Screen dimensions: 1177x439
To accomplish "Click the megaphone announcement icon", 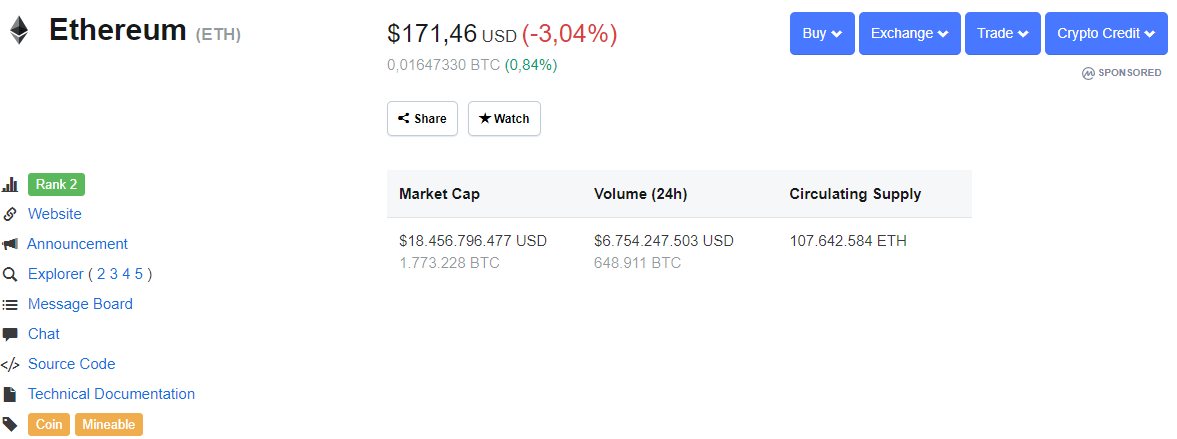I will pyautogui.click(x=10, y=244).
